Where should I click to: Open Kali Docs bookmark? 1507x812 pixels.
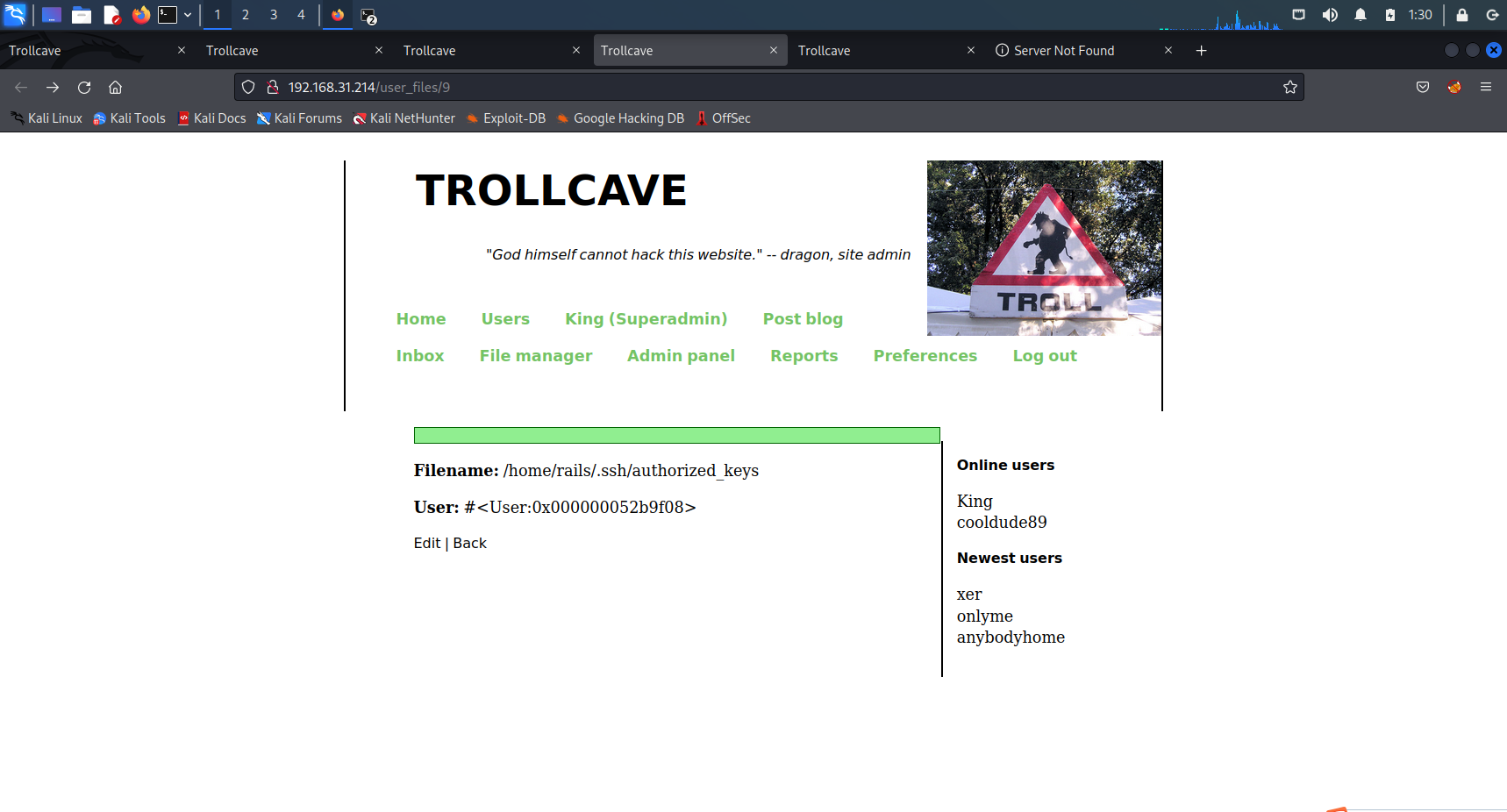point(211,118)
